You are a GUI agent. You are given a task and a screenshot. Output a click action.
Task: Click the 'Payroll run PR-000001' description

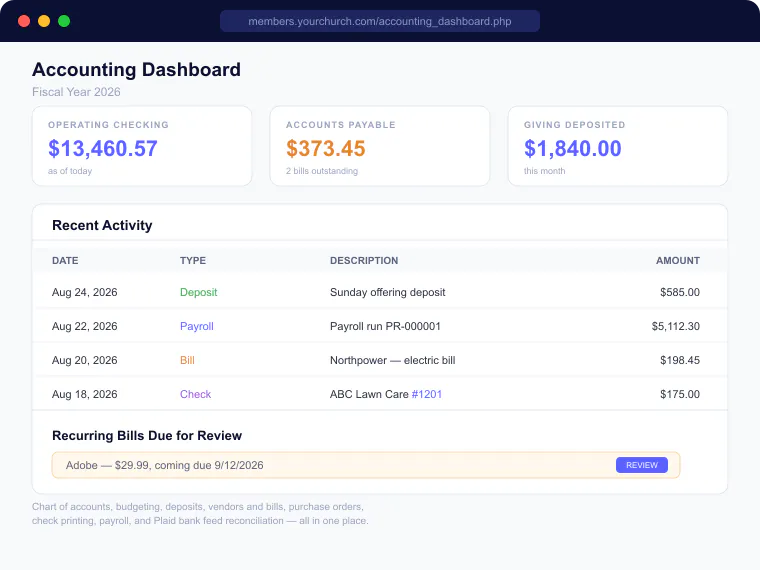click(385, 326)
